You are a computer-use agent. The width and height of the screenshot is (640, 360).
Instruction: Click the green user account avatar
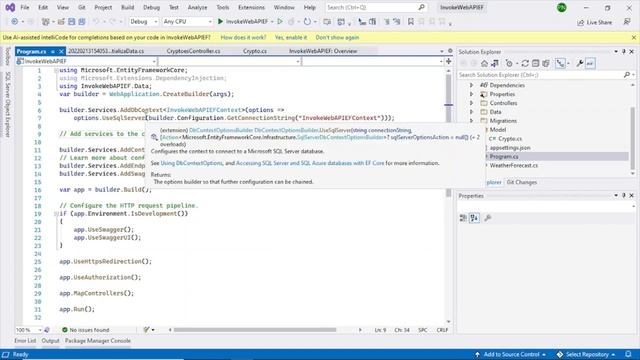(x=562, y=7)
